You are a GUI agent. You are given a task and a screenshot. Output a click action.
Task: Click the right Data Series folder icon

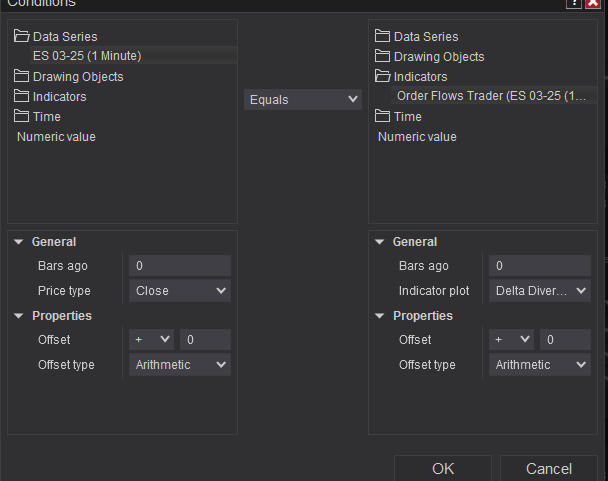(x=383, y=37)
